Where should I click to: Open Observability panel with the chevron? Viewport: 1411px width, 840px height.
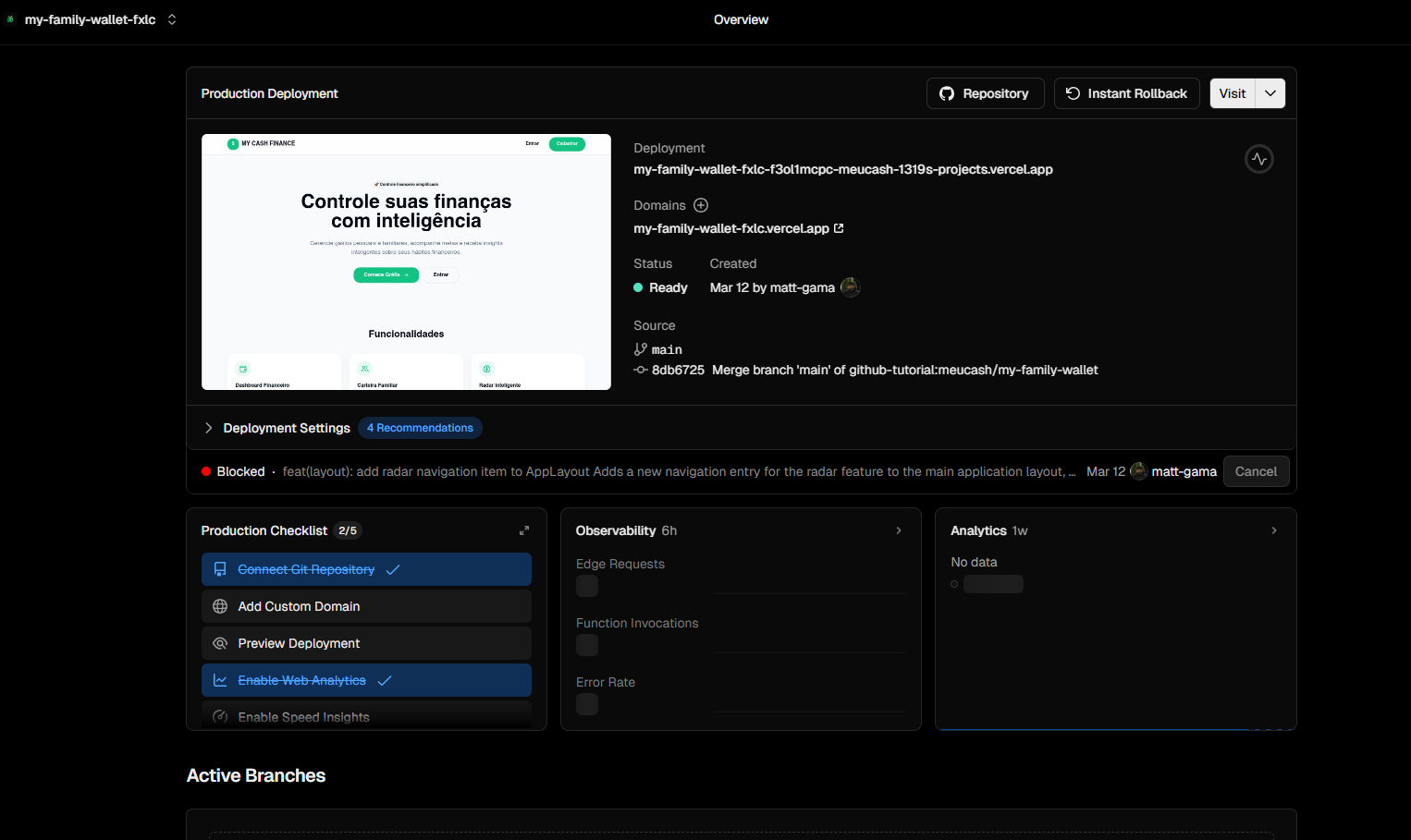tap(899, 530)
